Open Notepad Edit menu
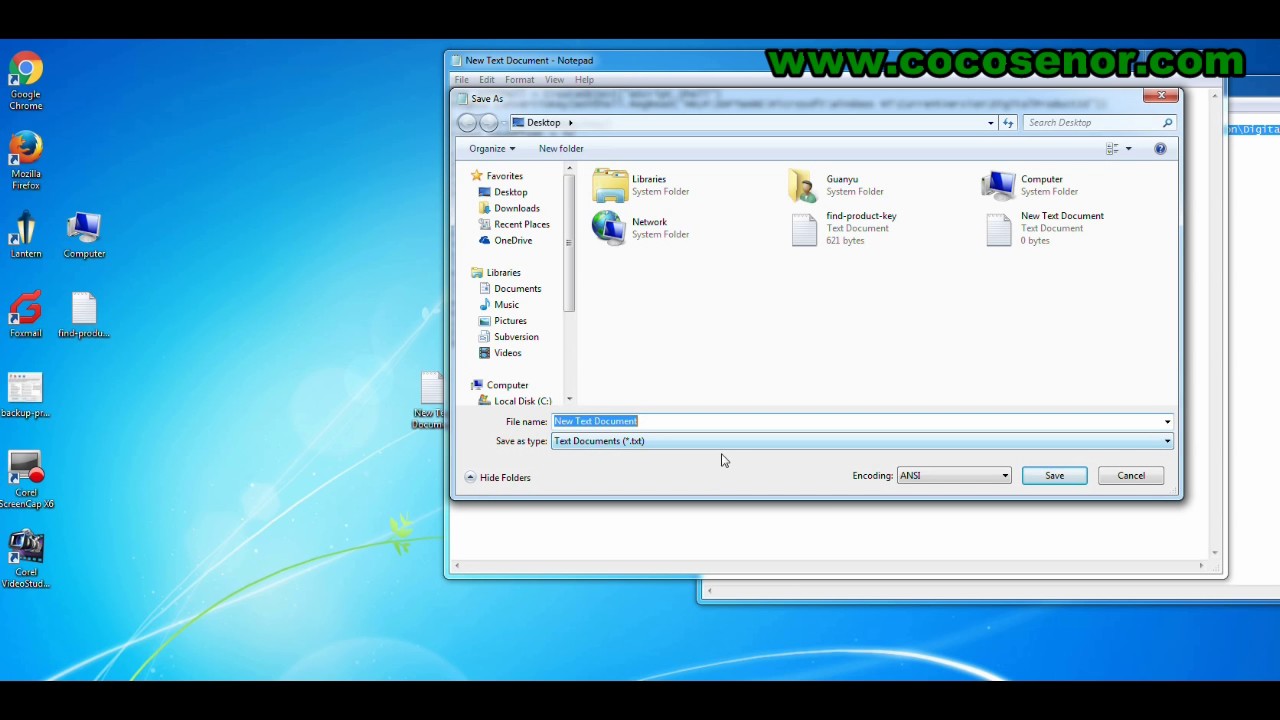This screenshot has width=1280, height=720. coord(487,80)
